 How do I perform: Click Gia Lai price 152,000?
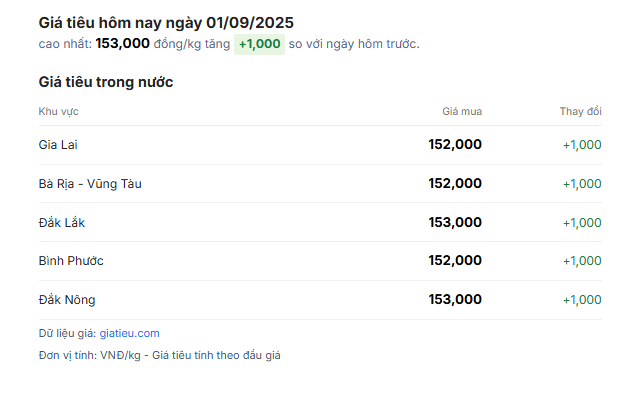click(x=455, y=144)
